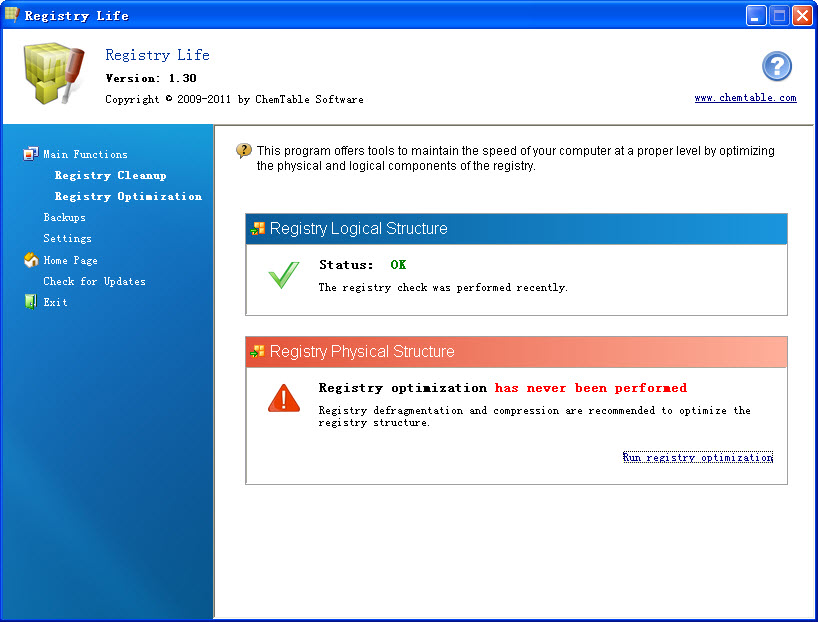Select the Main Functions text label
Image resolution: width=818 pixels, height=622 pixels.
pos(85,154)
